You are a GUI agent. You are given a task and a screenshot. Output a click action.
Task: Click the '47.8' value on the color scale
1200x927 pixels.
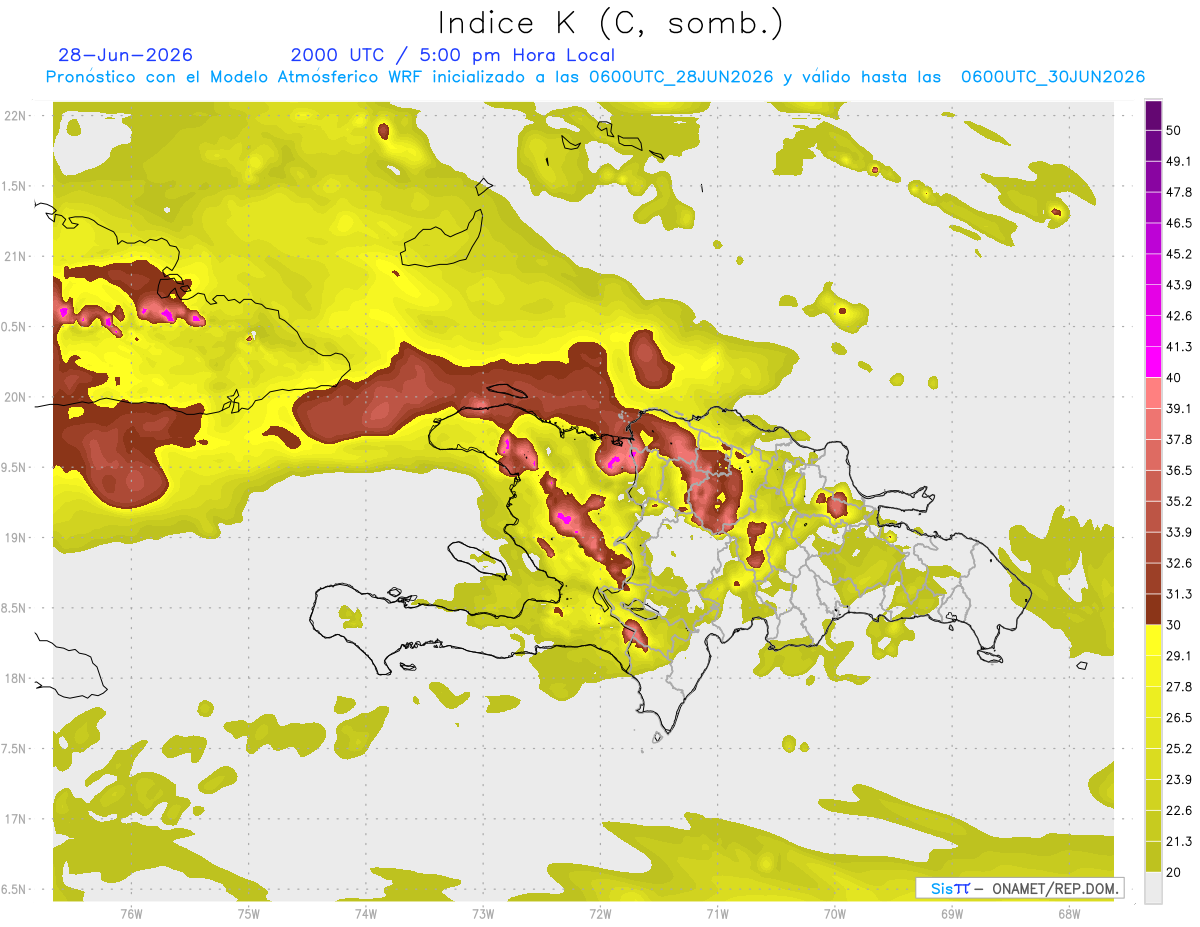pos(1179,192)
